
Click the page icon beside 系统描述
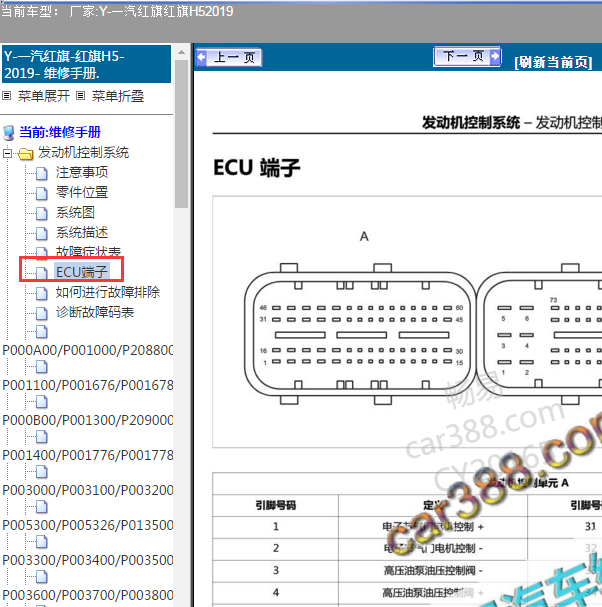click(42, 233)
